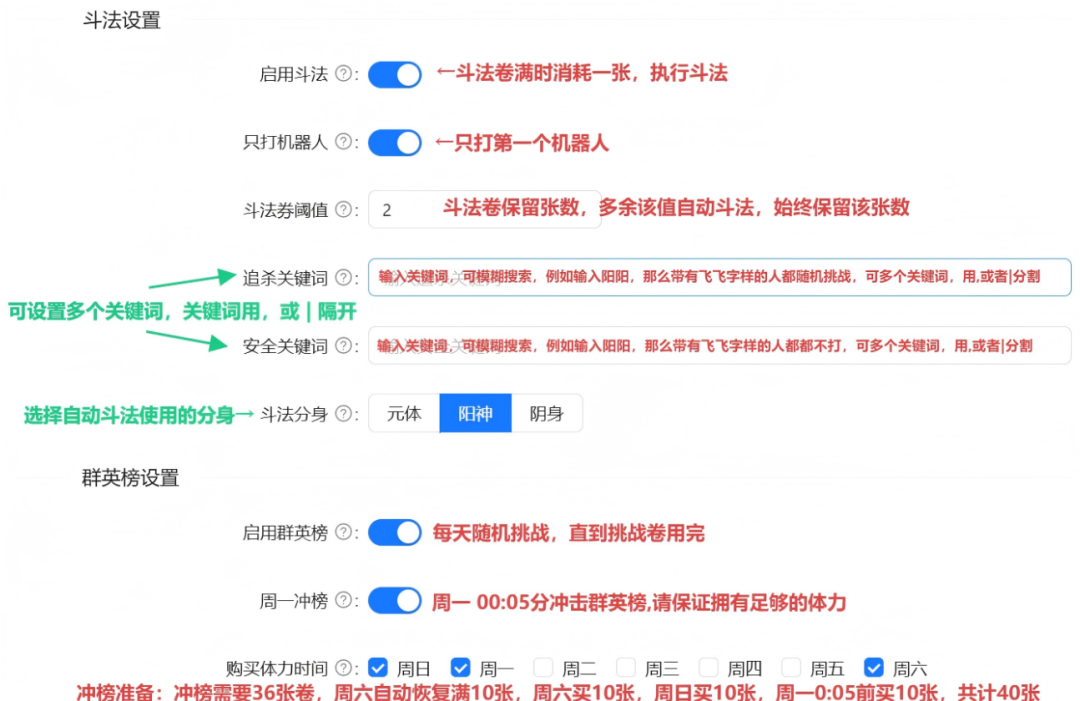
Task: Select 元体 as 斗法分身
Action: (x=404, y=414)
